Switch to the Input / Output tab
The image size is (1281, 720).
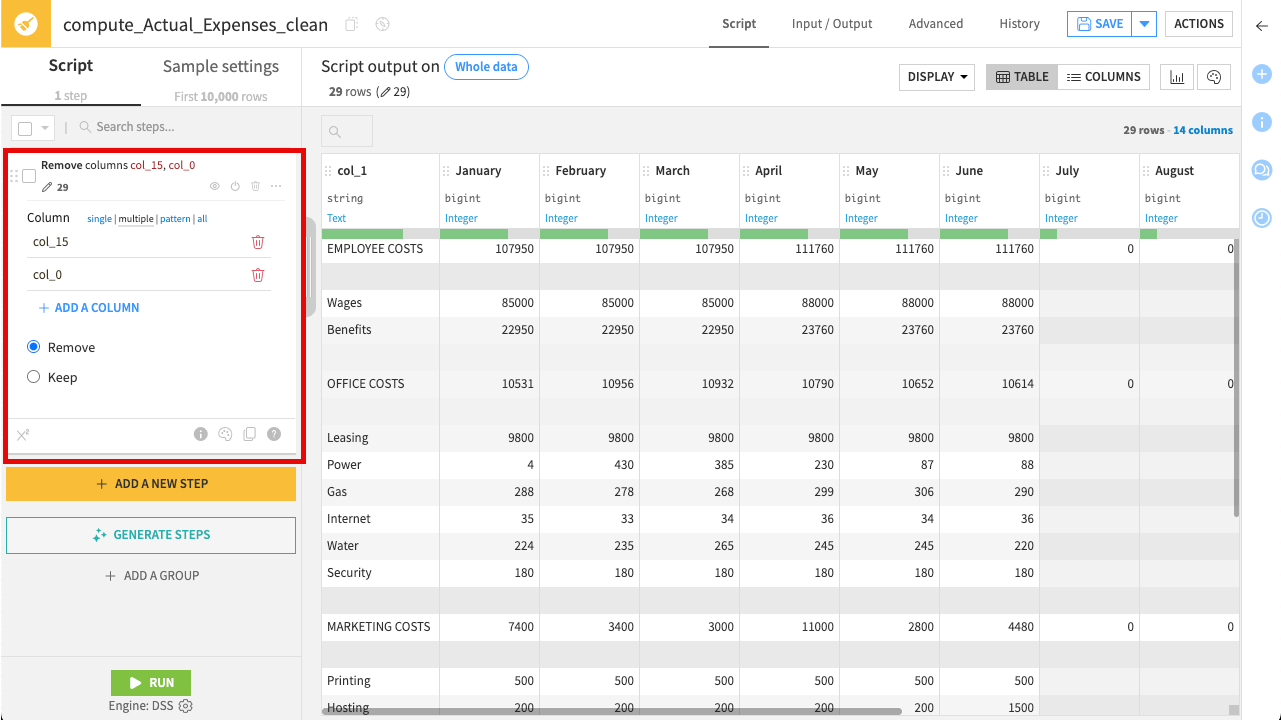(831, 24)
